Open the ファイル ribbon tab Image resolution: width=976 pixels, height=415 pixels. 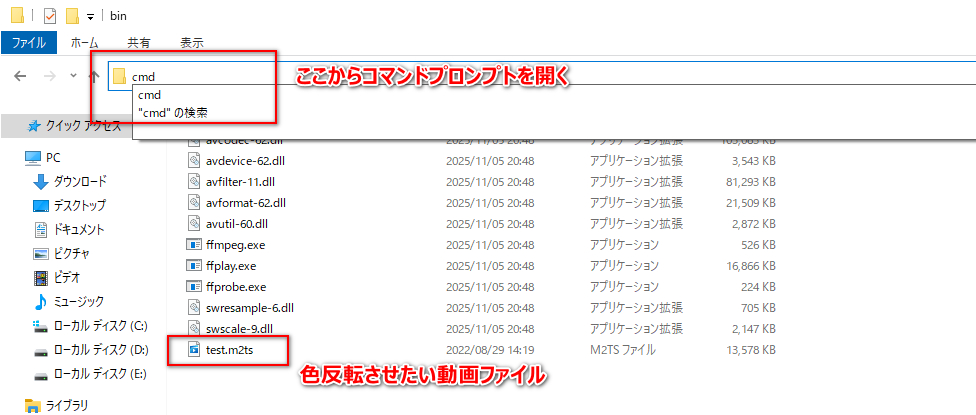pyautogui.click(x=29, y=43)
